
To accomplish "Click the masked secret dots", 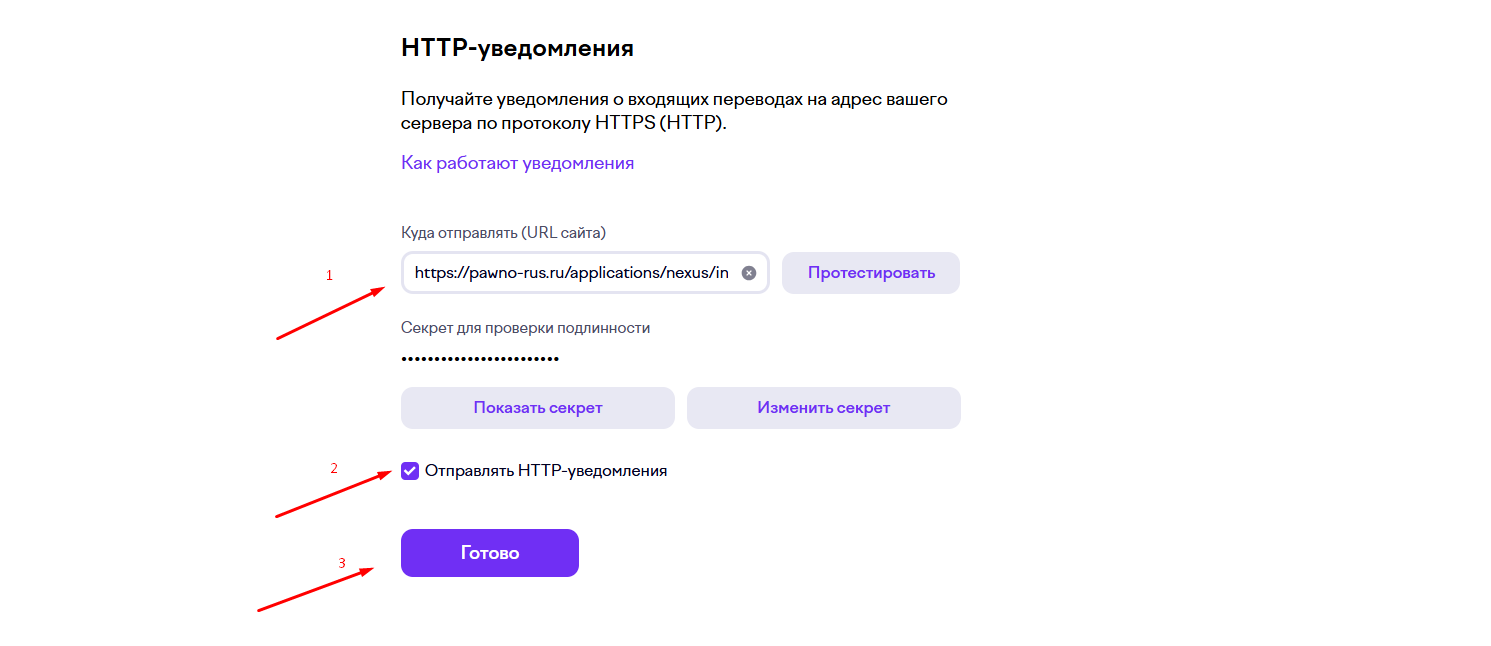I will 480,358.
